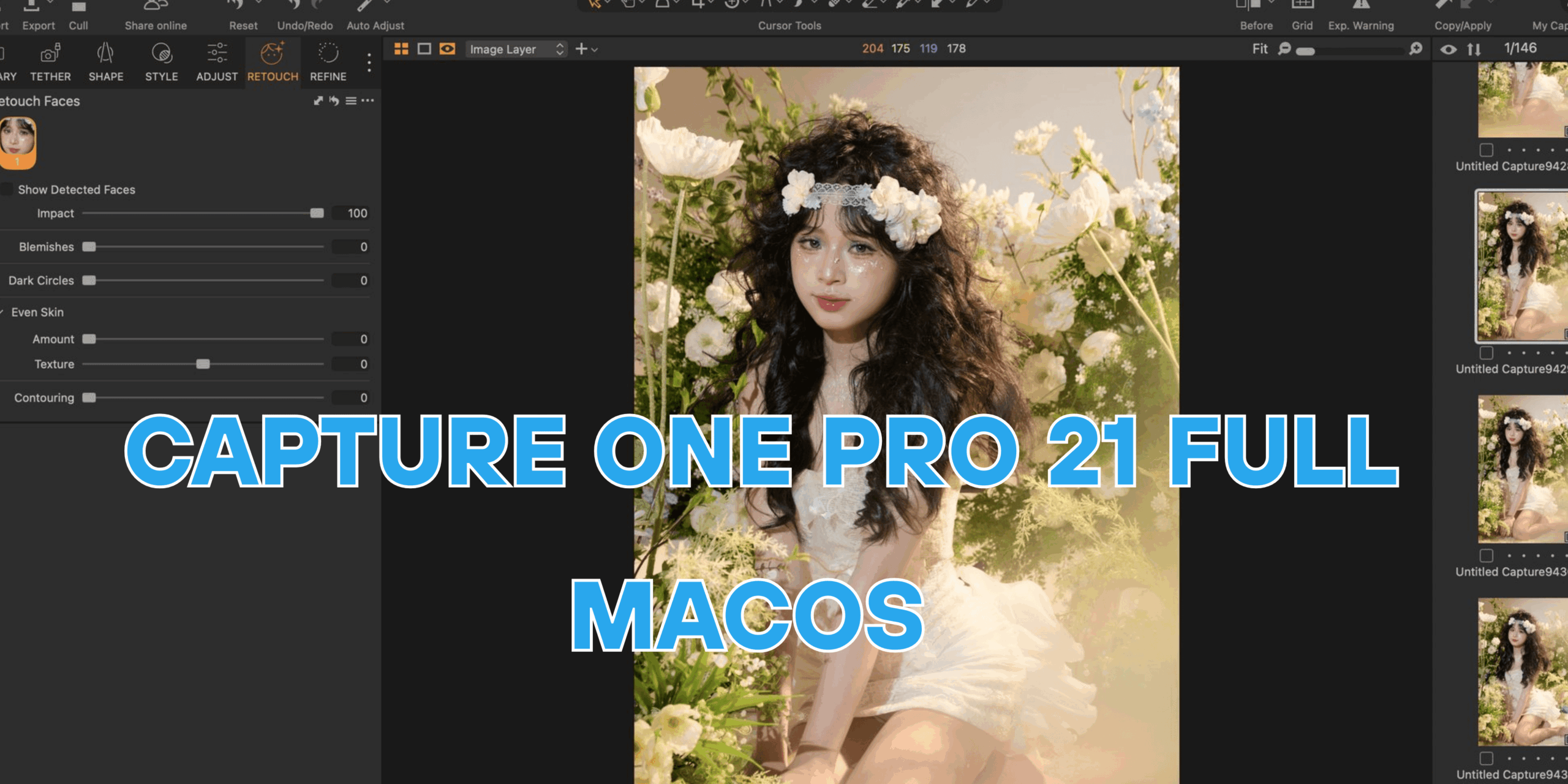Click the viewer zoom slider handle

(x=1305, y=51)
